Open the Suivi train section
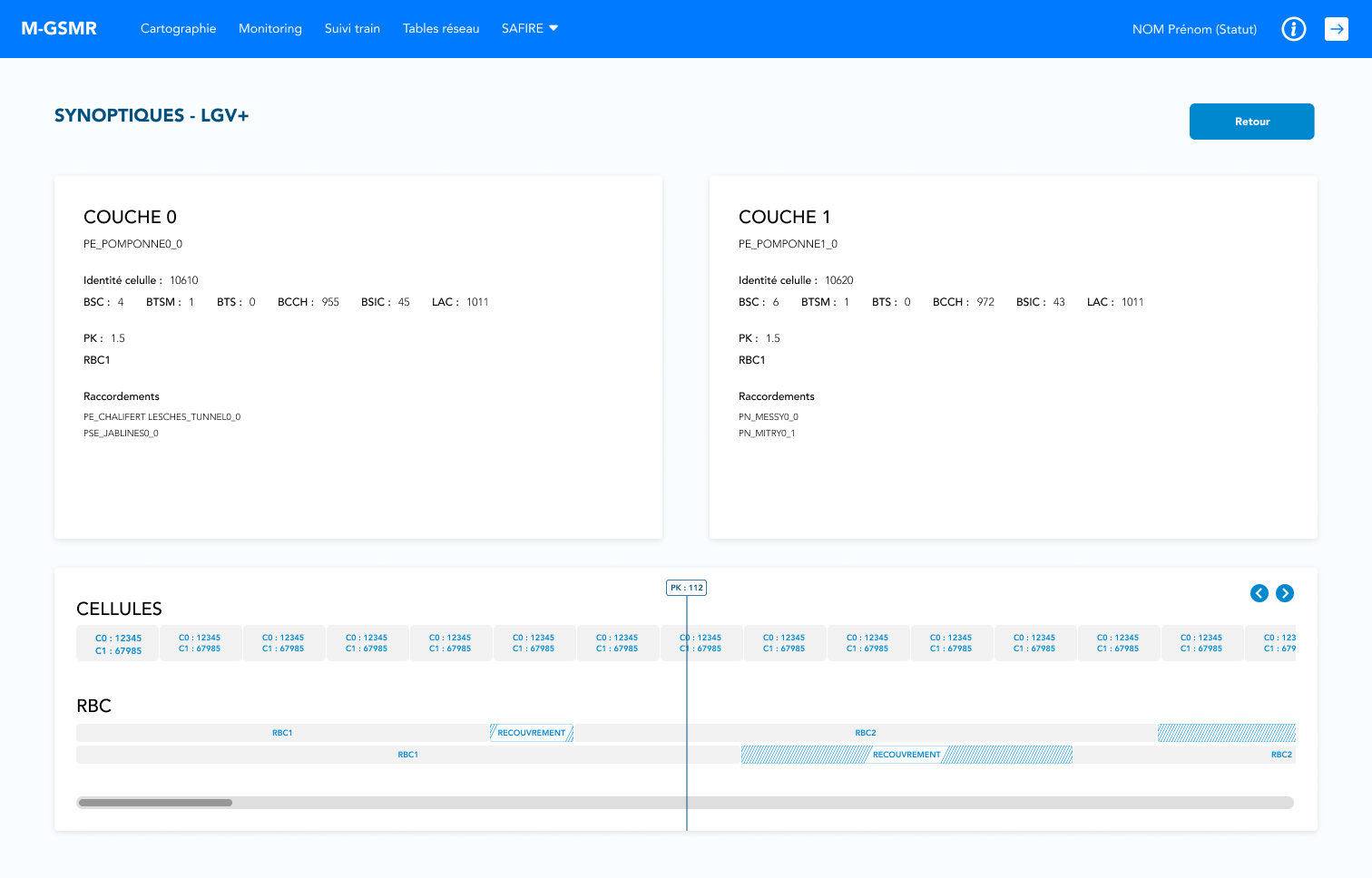Screen dimensions: 1372x878 click(x=352, y=29)
